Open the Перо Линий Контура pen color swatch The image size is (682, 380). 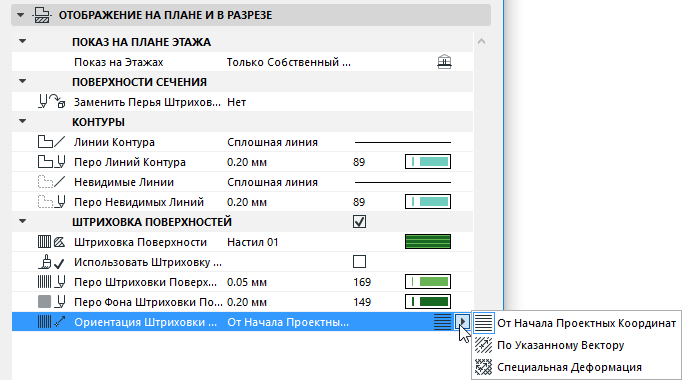pos(428,162)
